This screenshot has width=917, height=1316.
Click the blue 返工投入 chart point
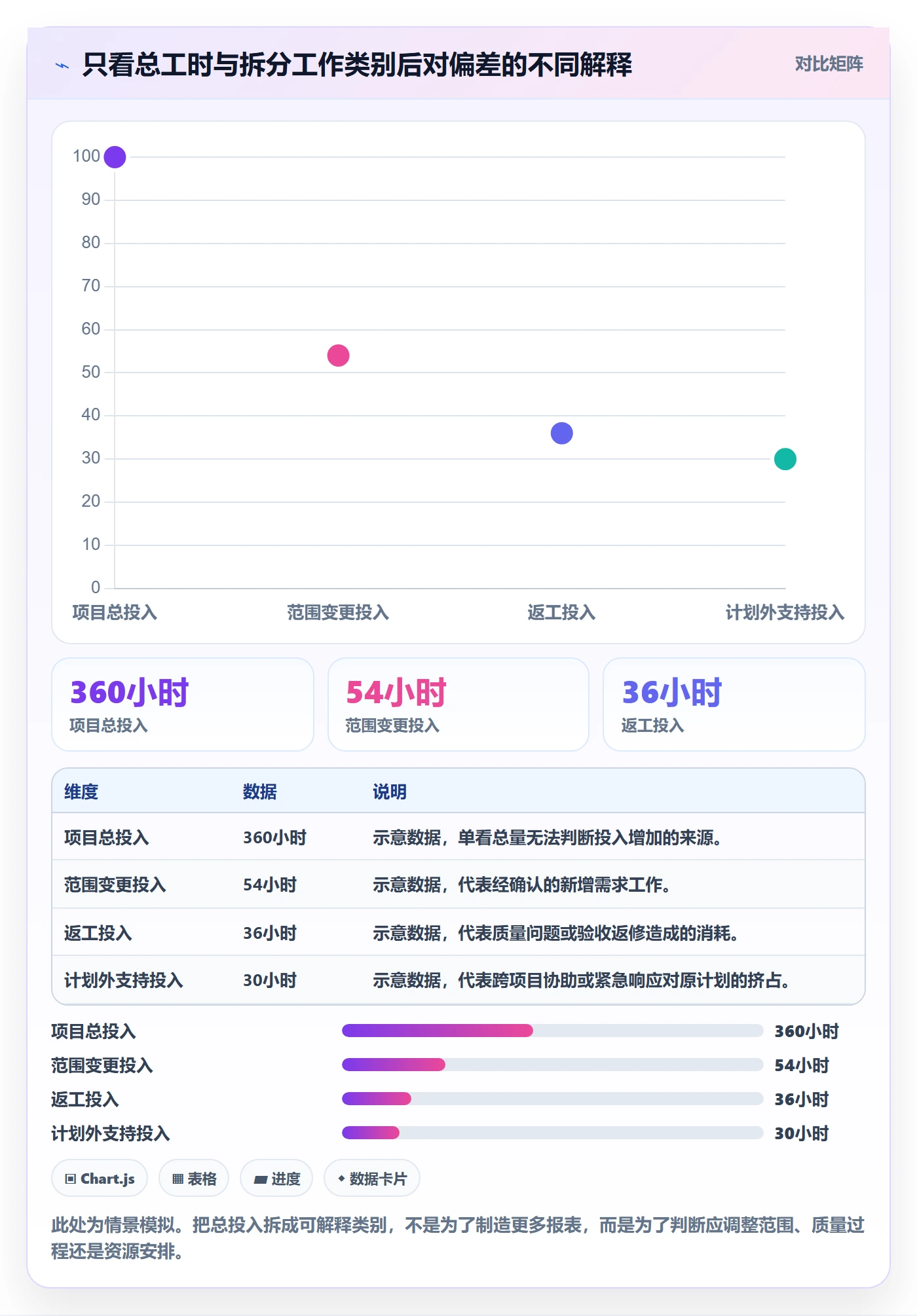[561, 433]
